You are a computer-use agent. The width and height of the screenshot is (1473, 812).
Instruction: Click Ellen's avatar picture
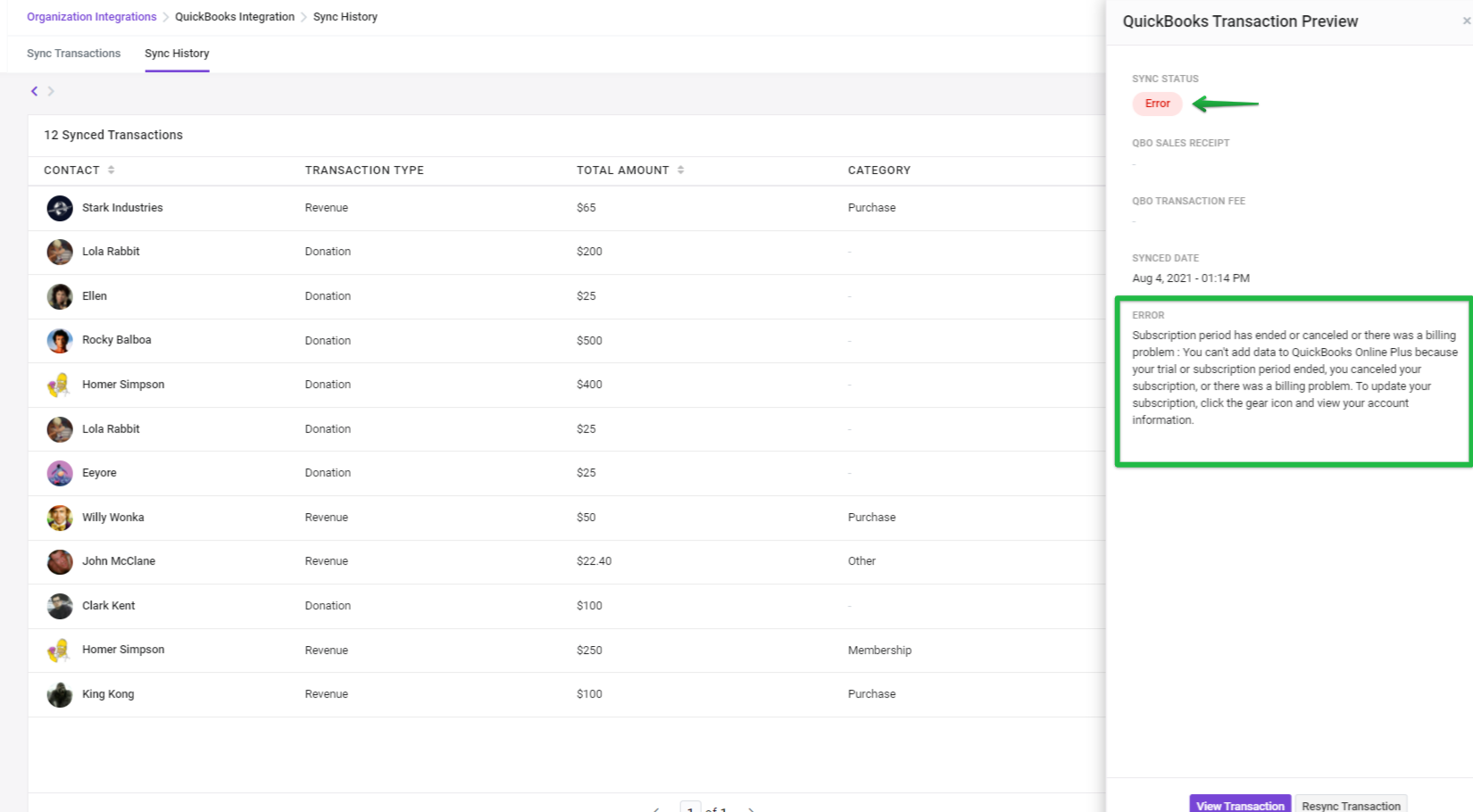(x=60, y=296)
